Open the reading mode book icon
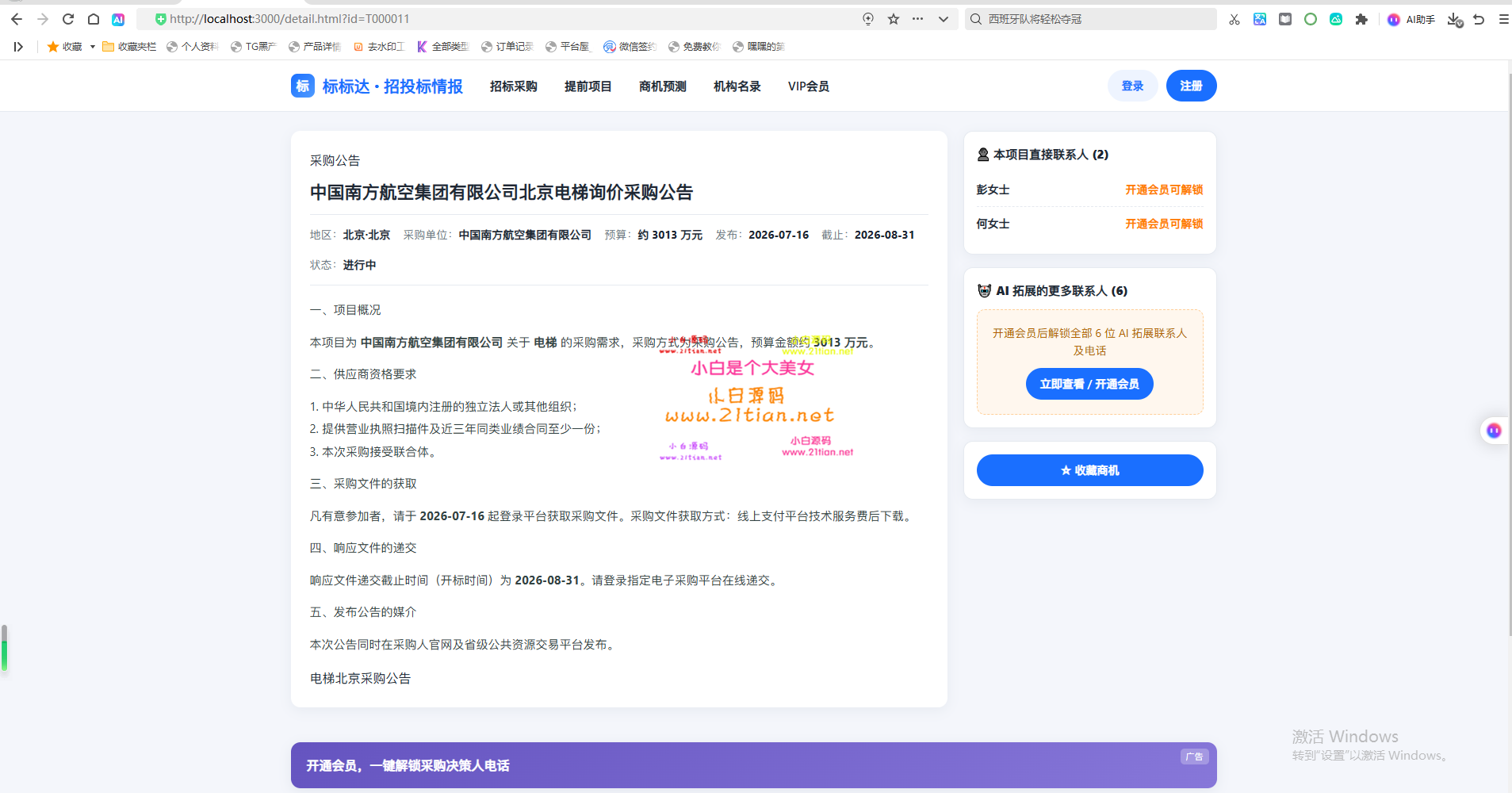 coord(1285,19)
